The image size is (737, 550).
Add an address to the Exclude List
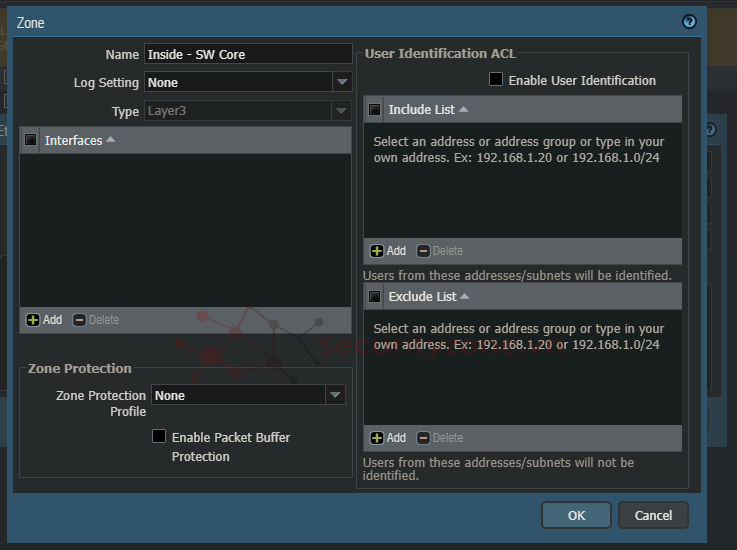point(377,438)
